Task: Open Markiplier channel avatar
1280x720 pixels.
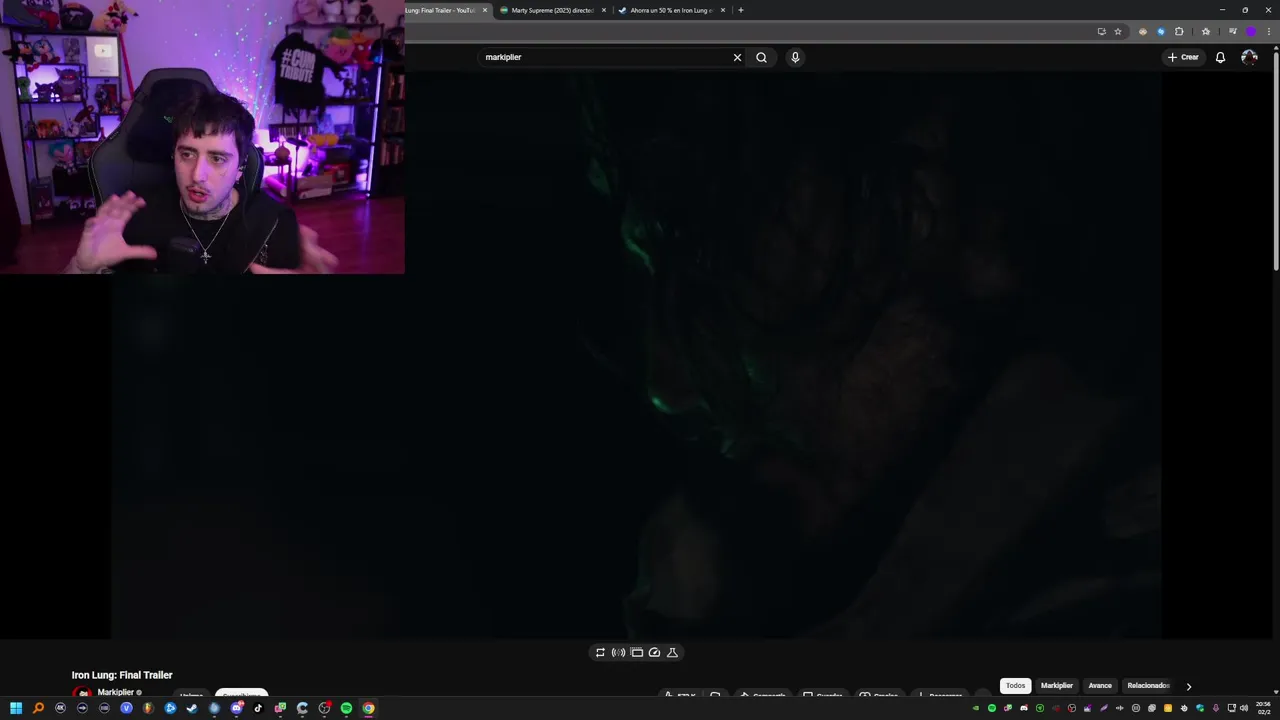Action: (x=82, y=693)
